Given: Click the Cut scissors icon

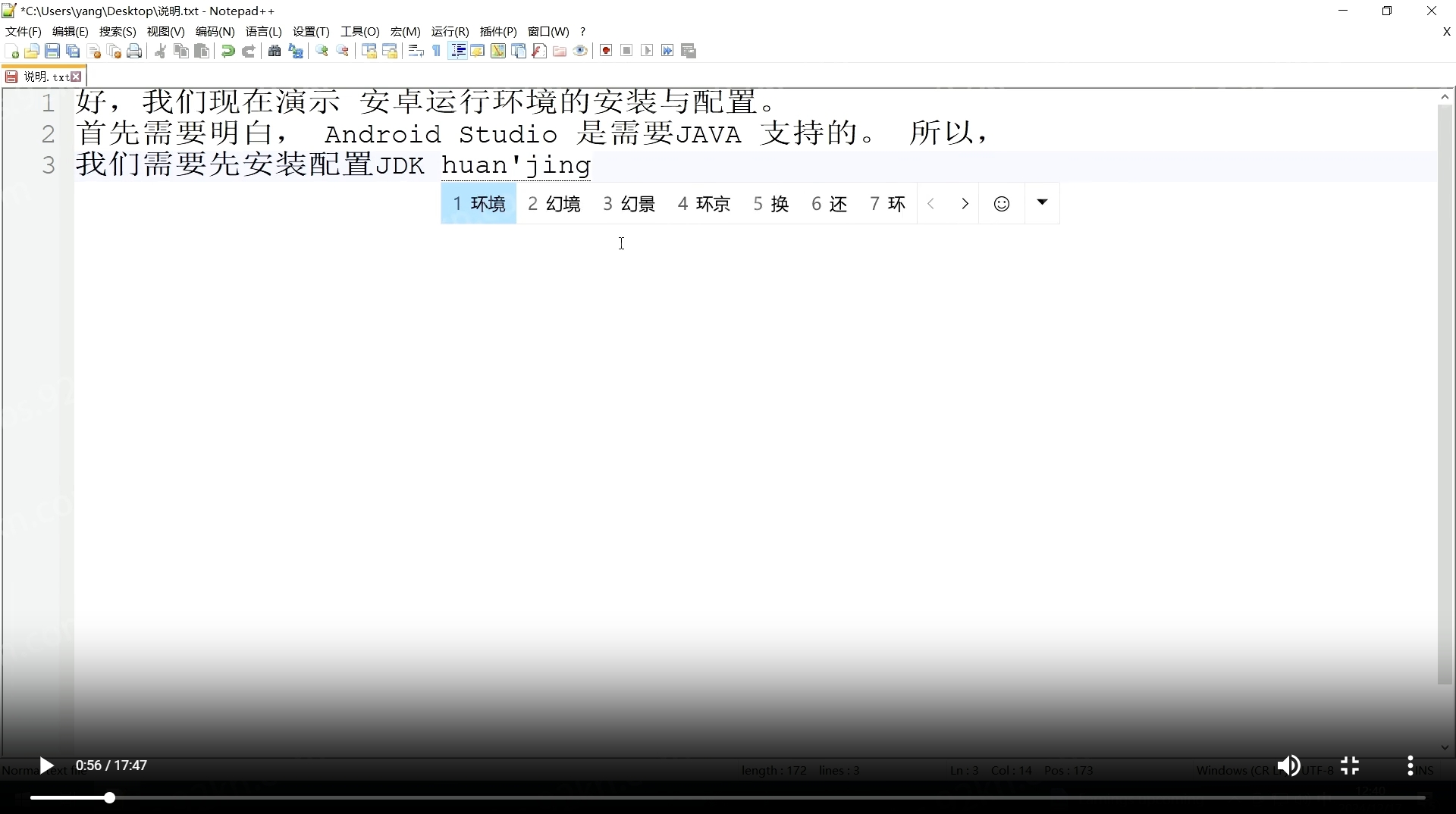Looking at the screenshot, I should (x=161, y=51).
